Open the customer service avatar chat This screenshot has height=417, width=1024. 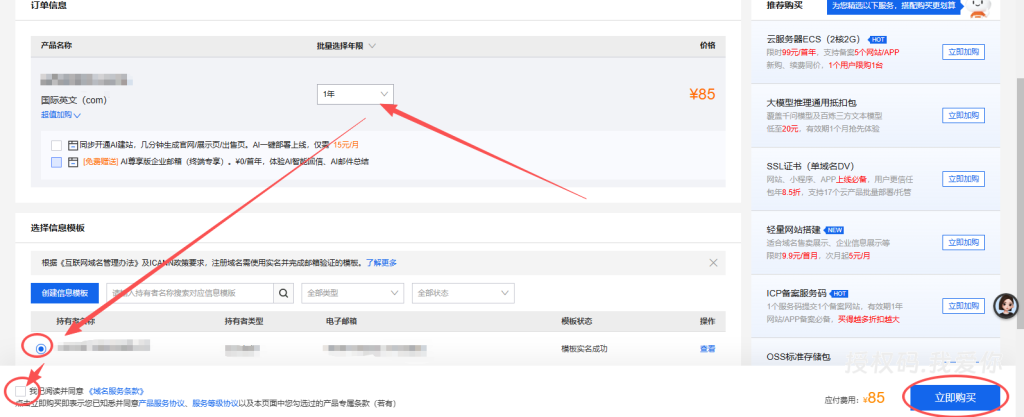[1006, 306]
